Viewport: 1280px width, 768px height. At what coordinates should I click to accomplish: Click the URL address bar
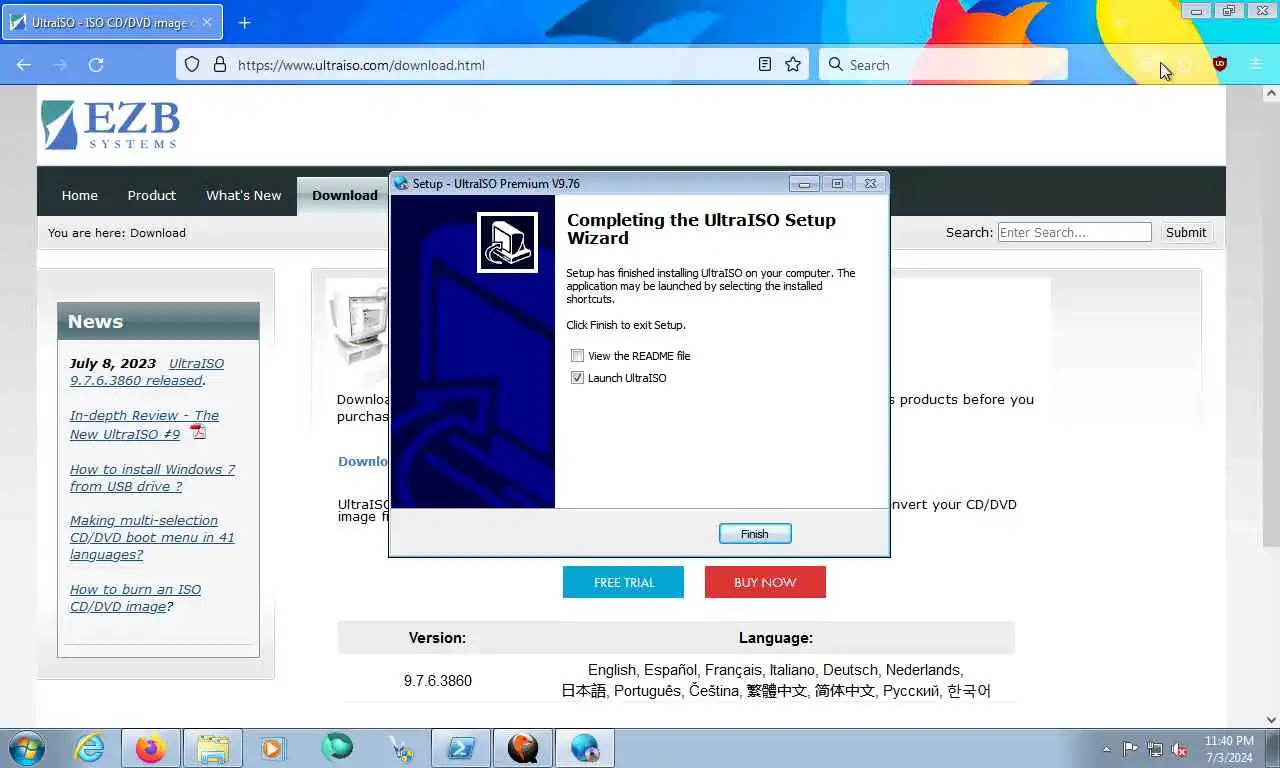492,65
